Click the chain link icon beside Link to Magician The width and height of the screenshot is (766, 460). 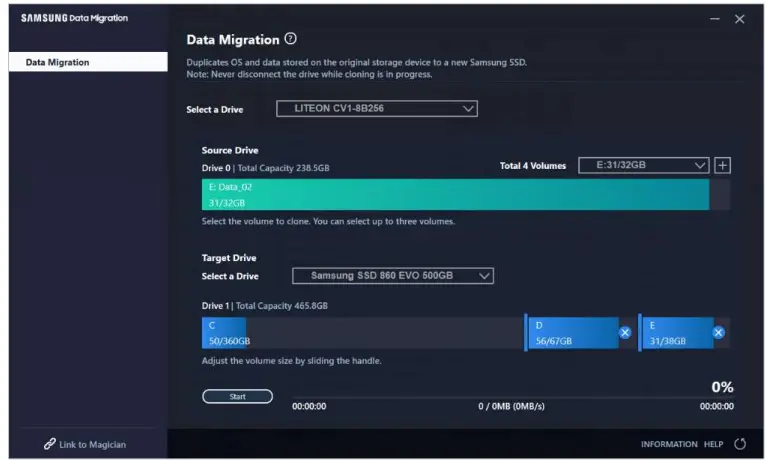49,444
